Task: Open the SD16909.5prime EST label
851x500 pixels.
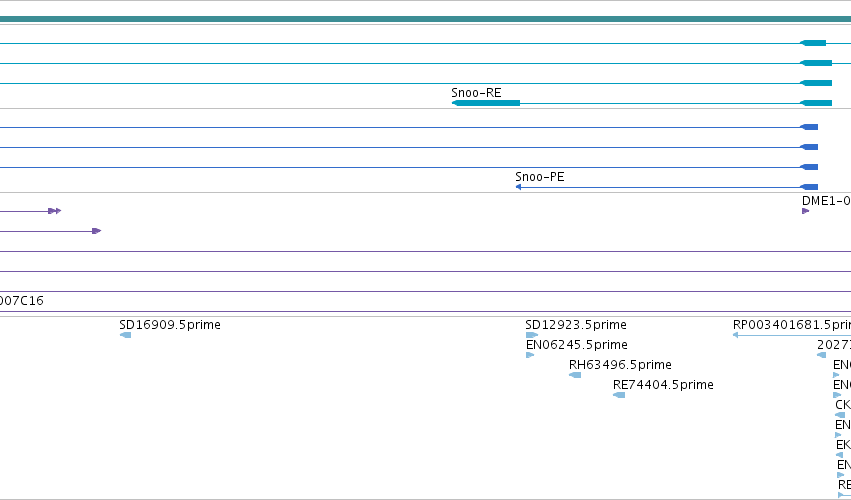Action: click(x=170, y=325)
